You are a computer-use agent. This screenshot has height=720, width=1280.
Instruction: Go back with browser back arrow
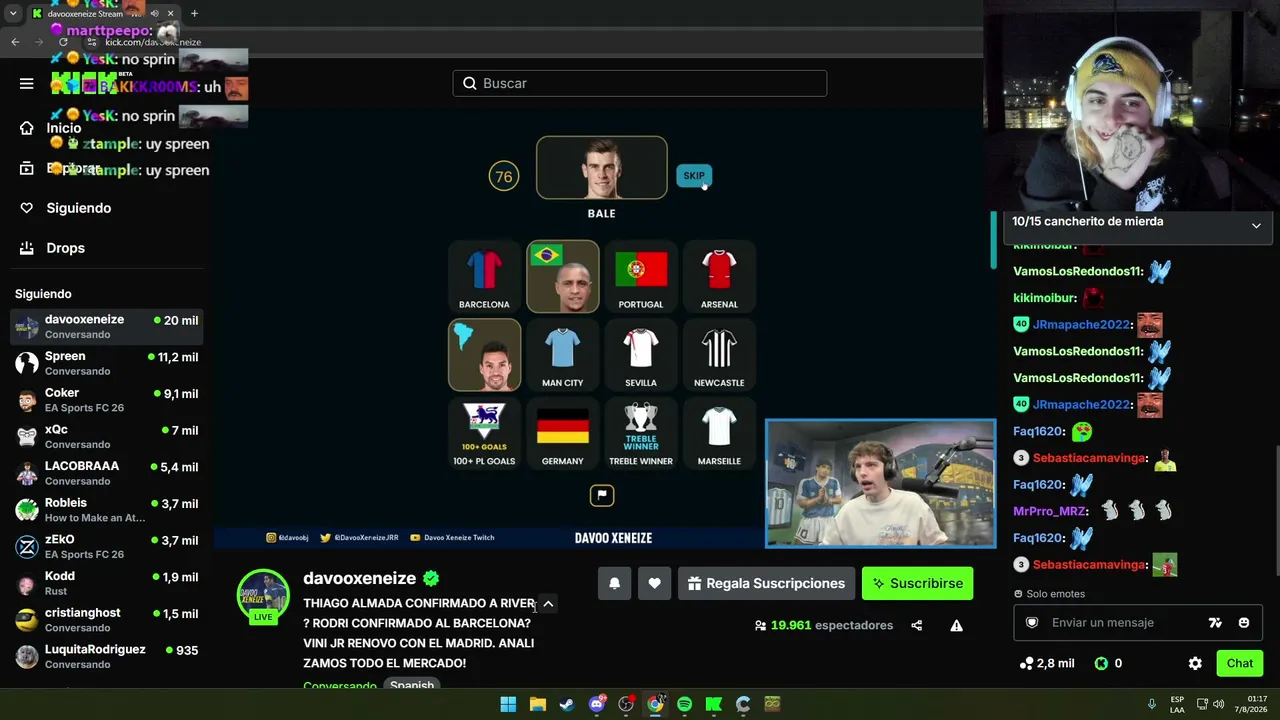point(15,42)
